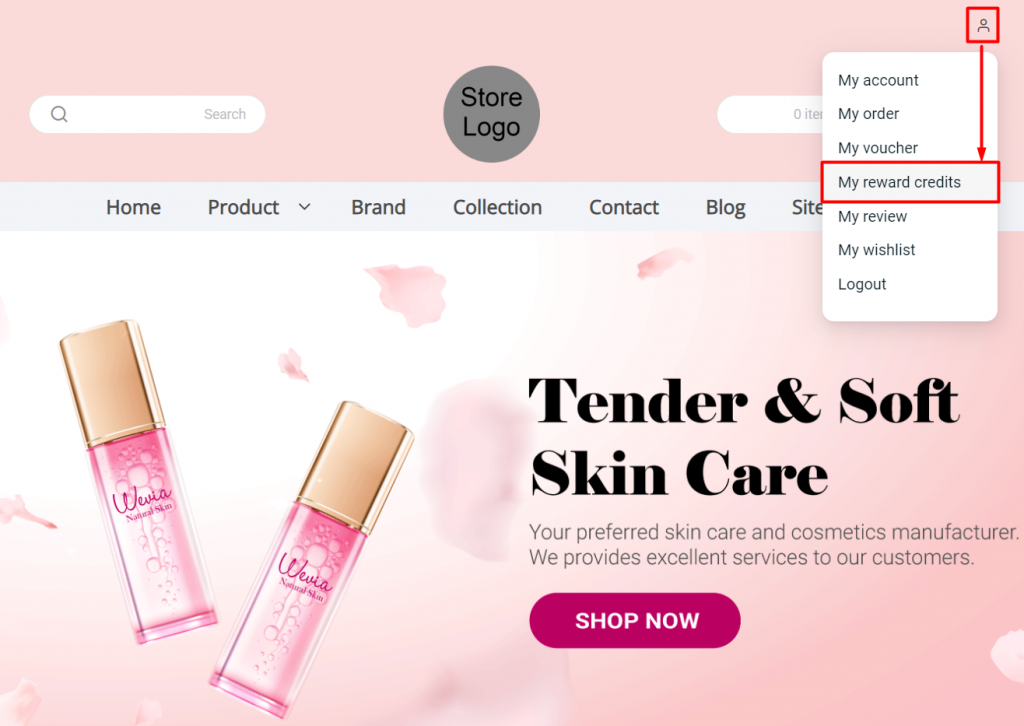Go to the Home page link

pyautogui.click(x=133, y=207)
